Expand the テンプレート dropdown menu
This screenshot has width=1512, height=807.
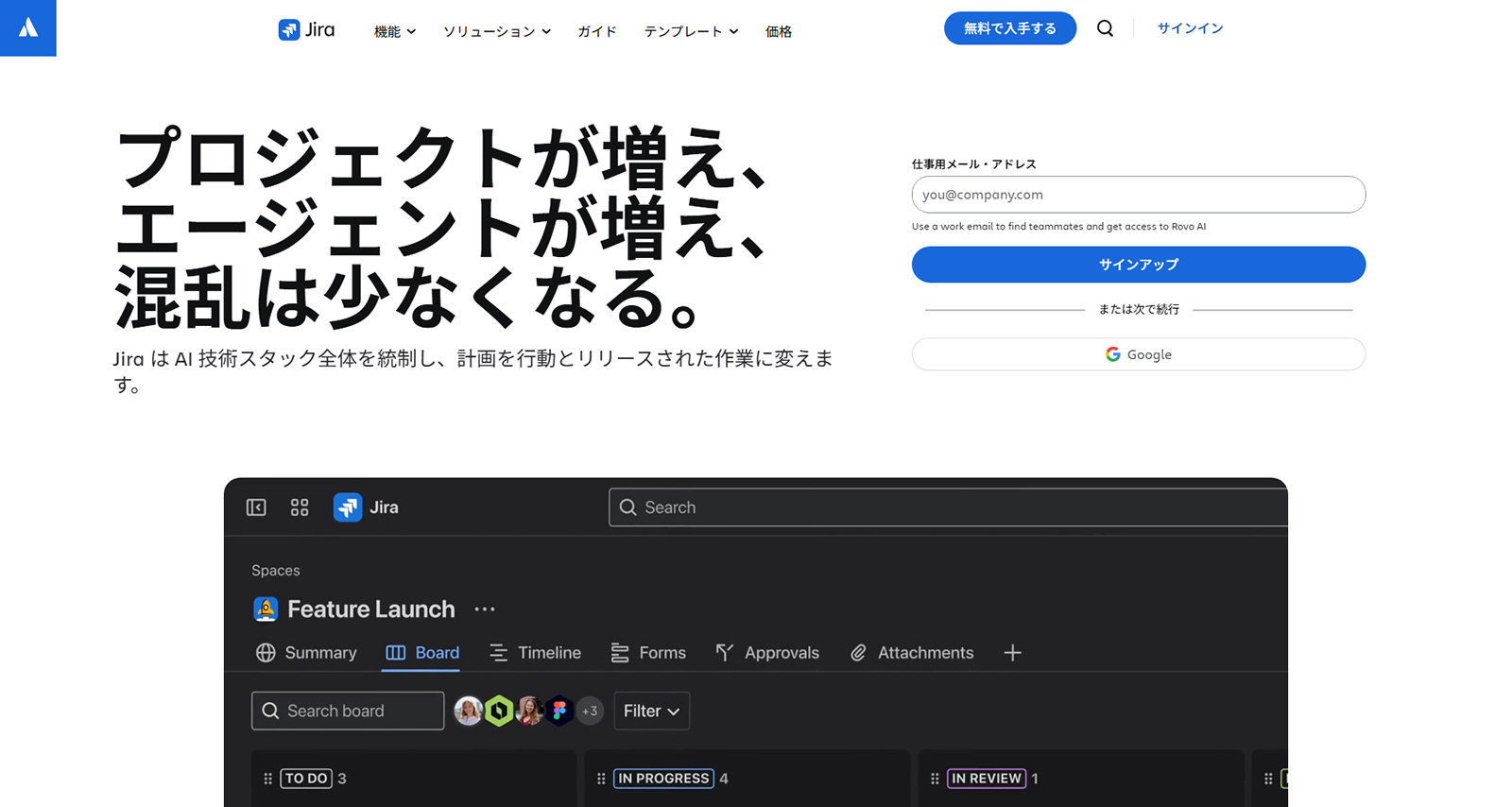point(691,31)
